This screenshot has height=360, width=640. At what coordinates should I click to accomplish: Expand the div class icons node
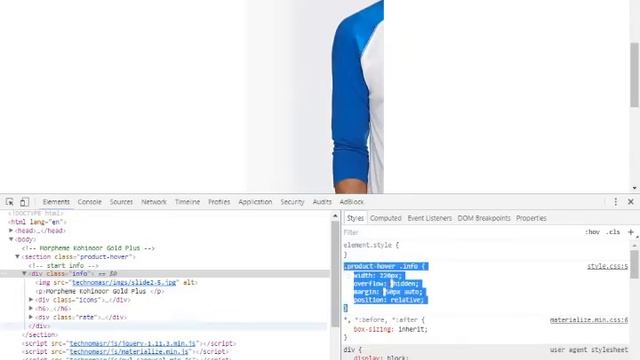click(31, 300)
